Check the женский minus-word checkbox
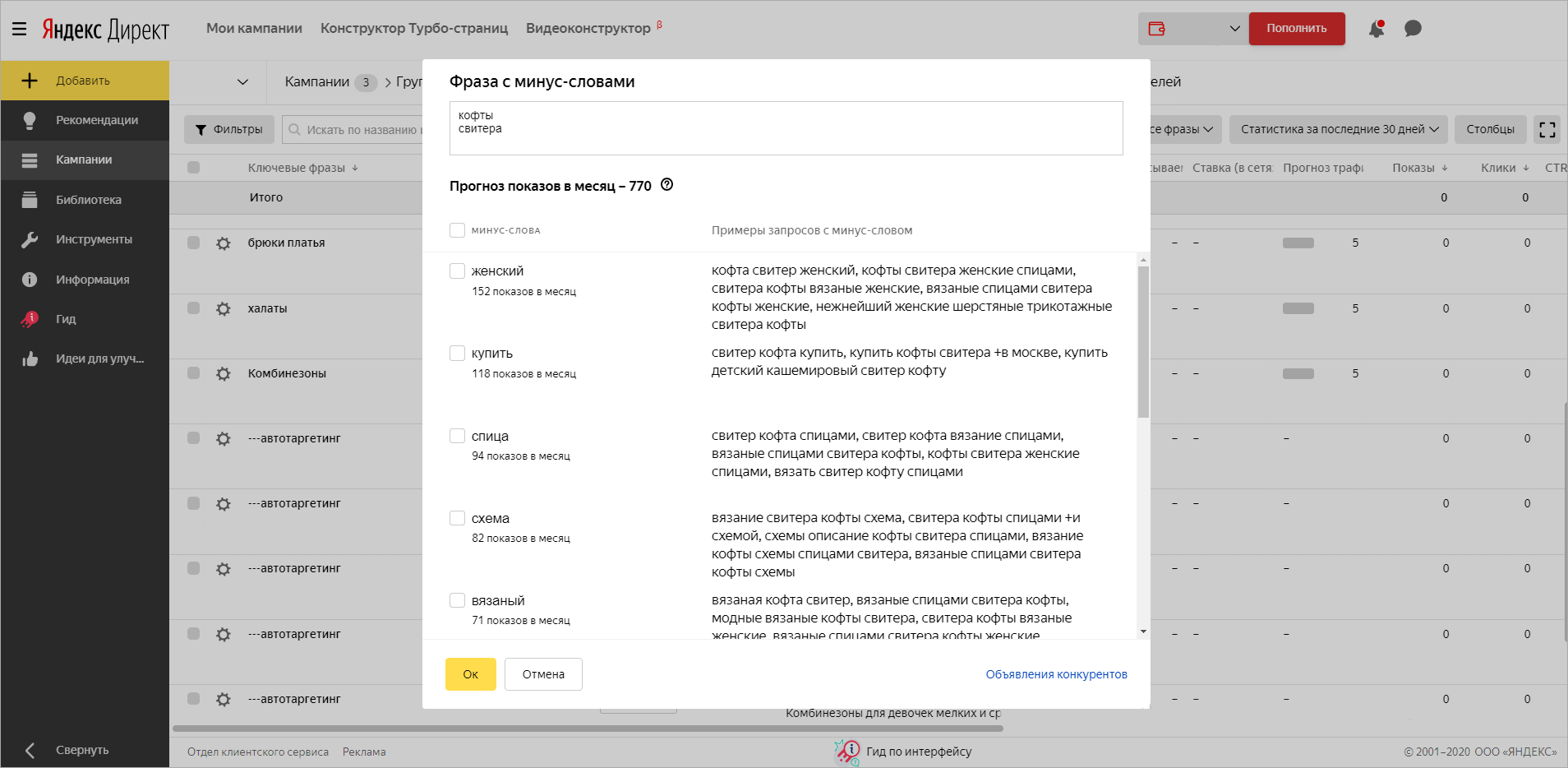Image resolution: width=1568 pixels, height=768 pixels. [x=458, y=271]
